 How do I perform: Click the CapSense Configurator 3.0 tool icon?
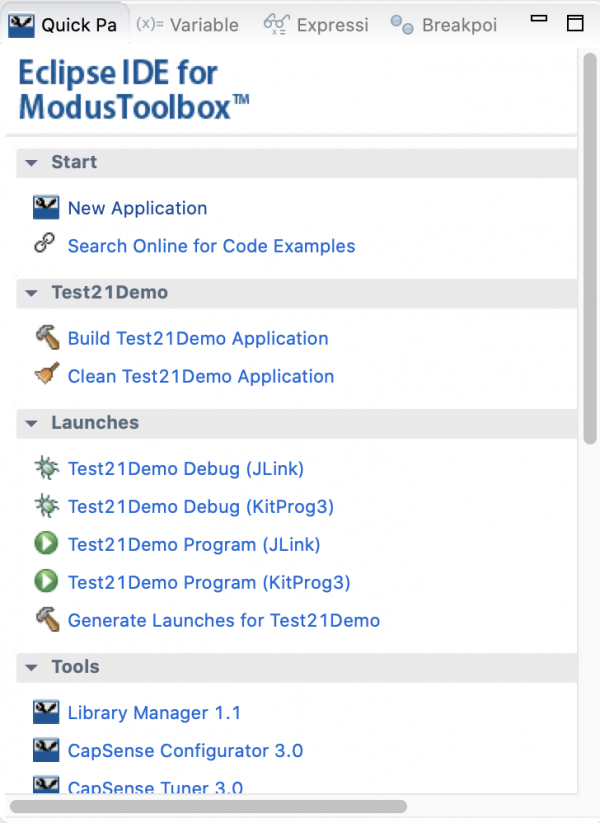click(46, 749)
